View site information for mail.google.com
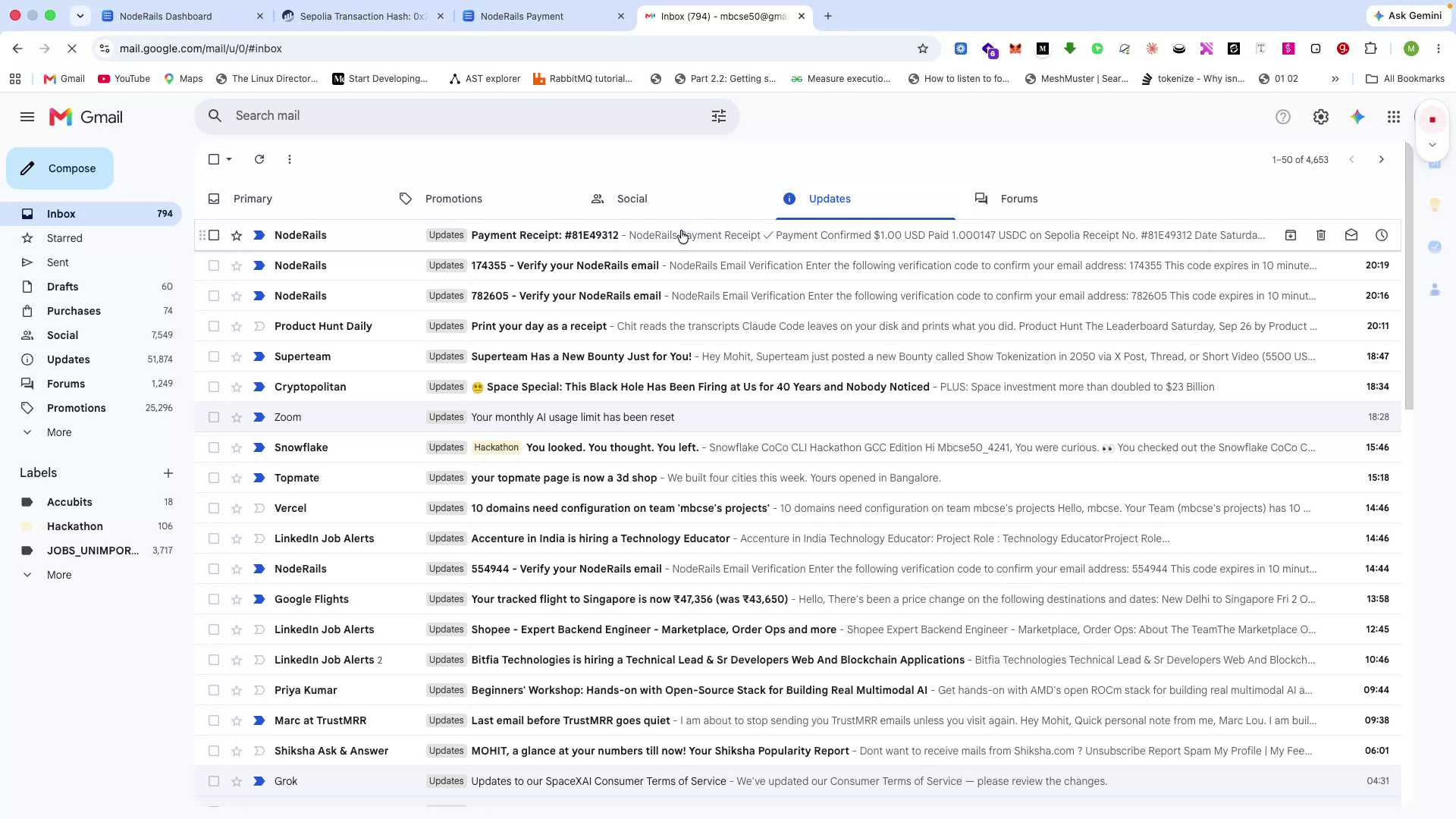The height and width of the screenshot is (819, 1456). pyautogui.click(x=105, y=49)
